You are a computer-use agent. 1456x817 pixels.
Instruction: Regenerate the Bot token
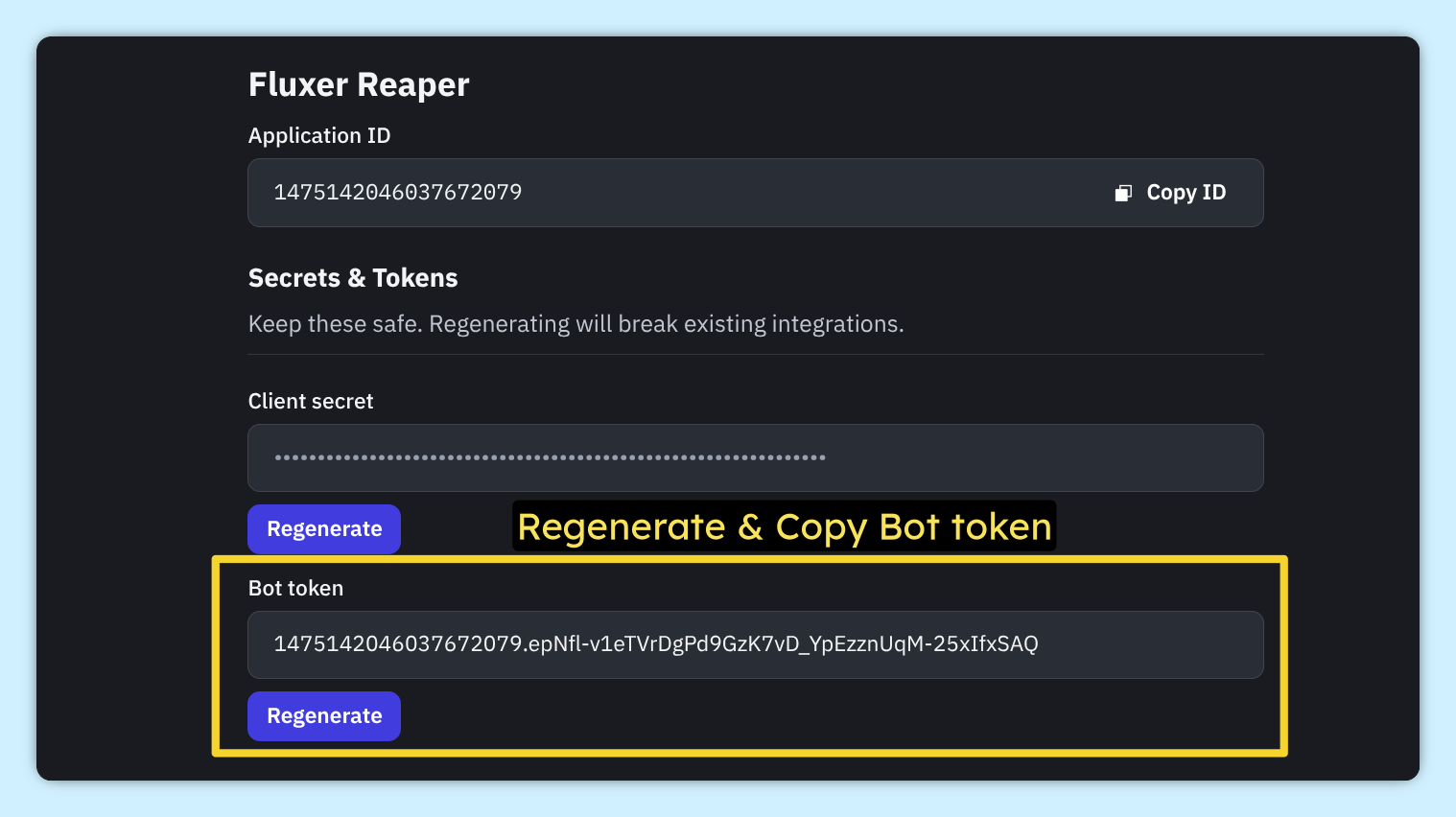[x=324, y=716]
